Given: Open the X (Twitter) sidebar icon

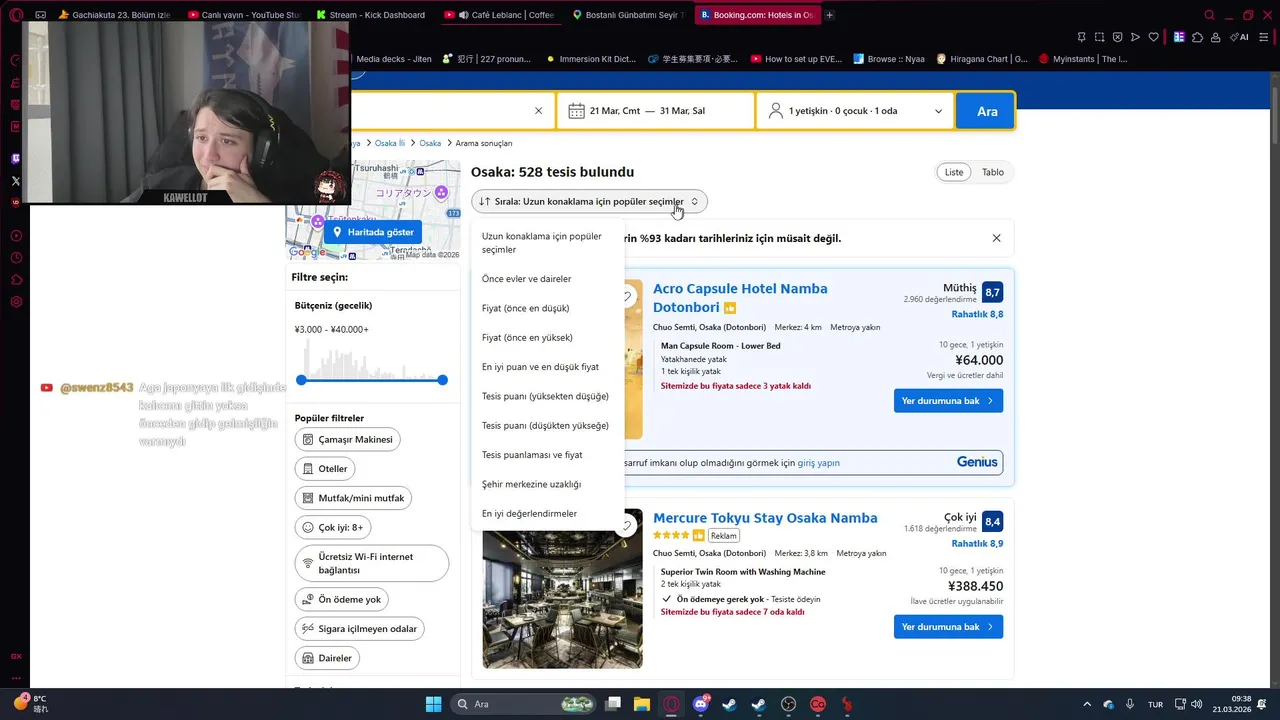Looking at the screenshot, I should [x=15, y=181].
